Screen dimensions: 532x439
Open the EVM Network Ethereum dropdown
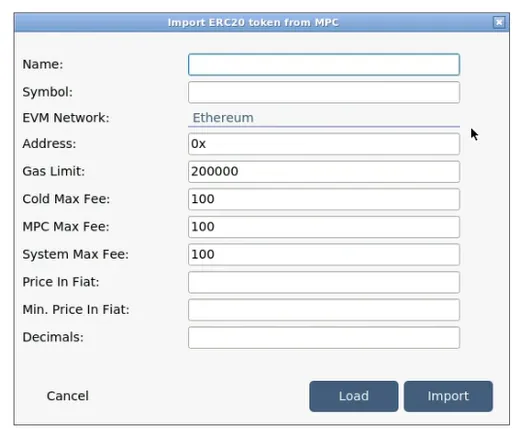pos(324,118)
